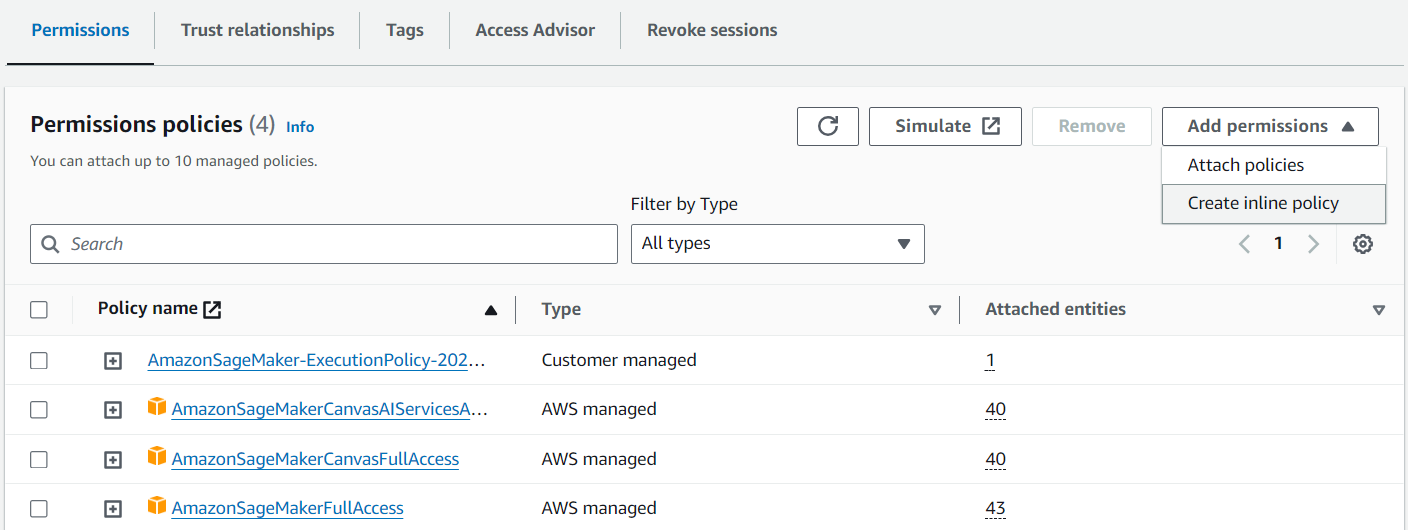Select all policies with header checkbox
Image resolution: width=1408 pixels, height=530 pixels.
click(x=39, y=310)
